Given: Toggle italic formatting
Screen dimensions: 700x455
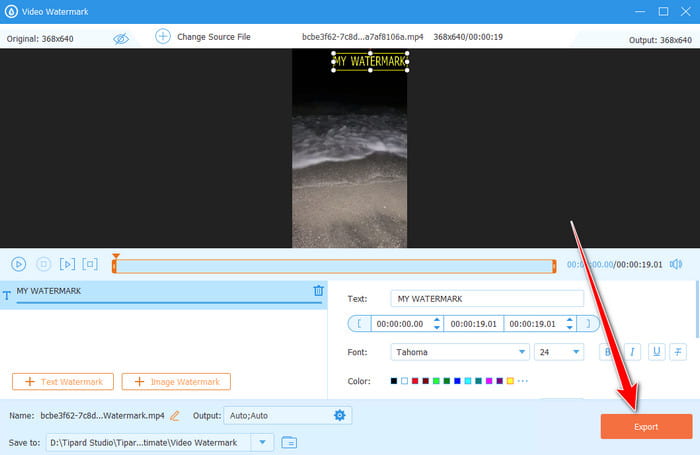Looking at the screenshot, I should pyautogui.click(x=632, y=352).
